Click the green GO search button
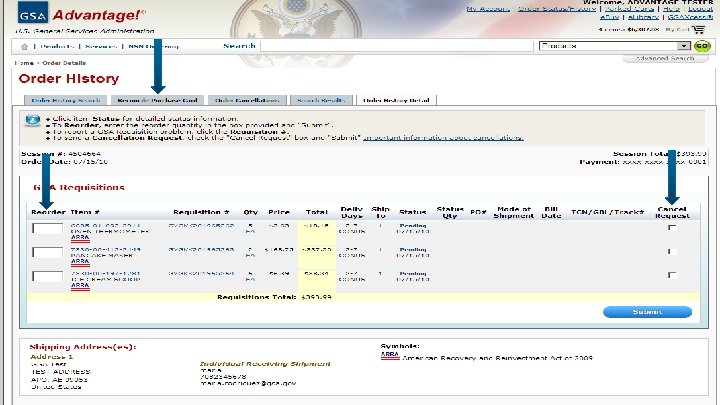Viewport: 720px width, 405px height. (702, 46)
